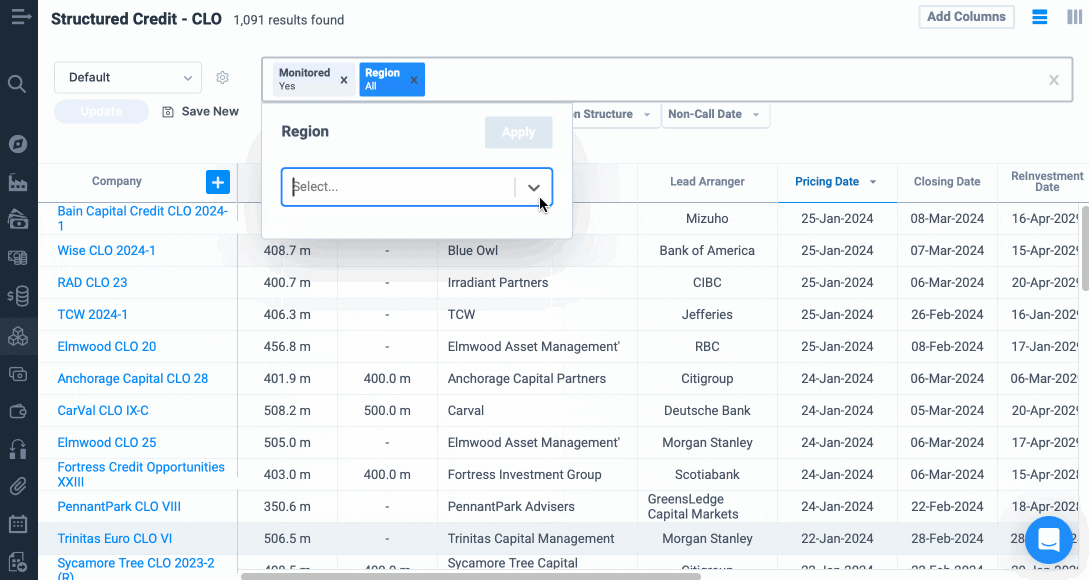Screen dimensions: 1089x580
Task: Open the Region Select dropdown
Action: [x=534, y=187]
